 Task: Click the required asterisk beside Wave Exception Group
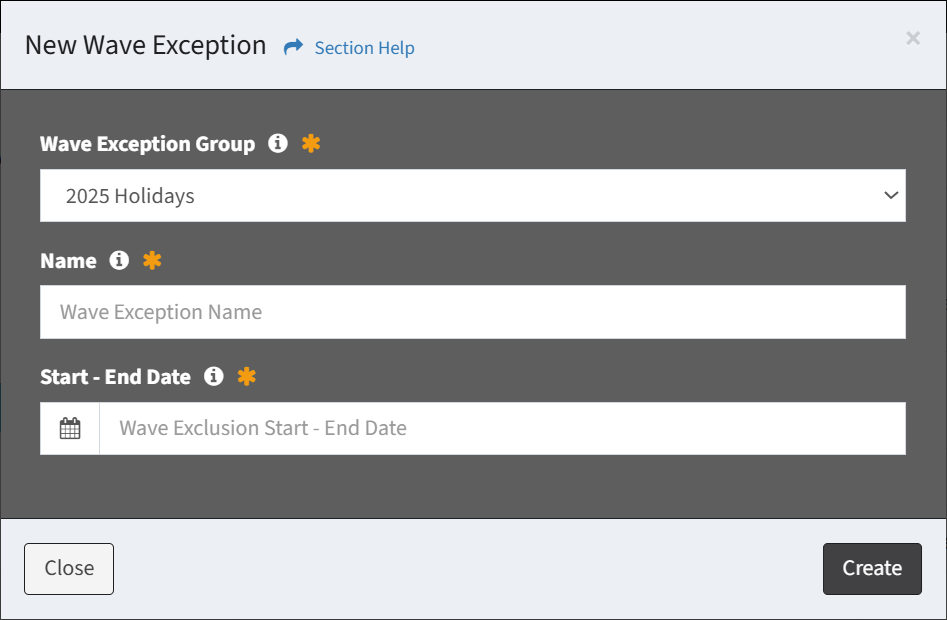pyautogui.click(x=311, y=143)
